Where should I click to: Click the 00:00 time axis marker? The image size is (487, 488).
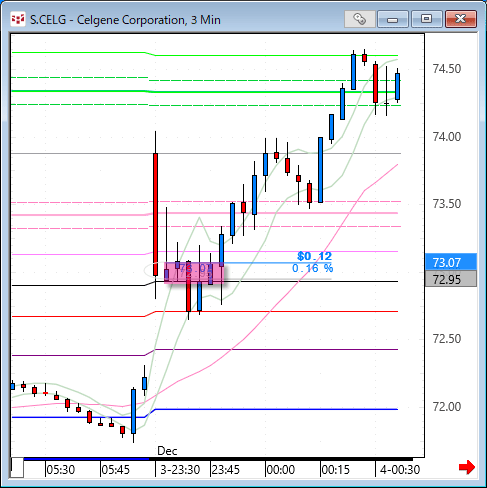pyautogui.click(x=281, y=470)
